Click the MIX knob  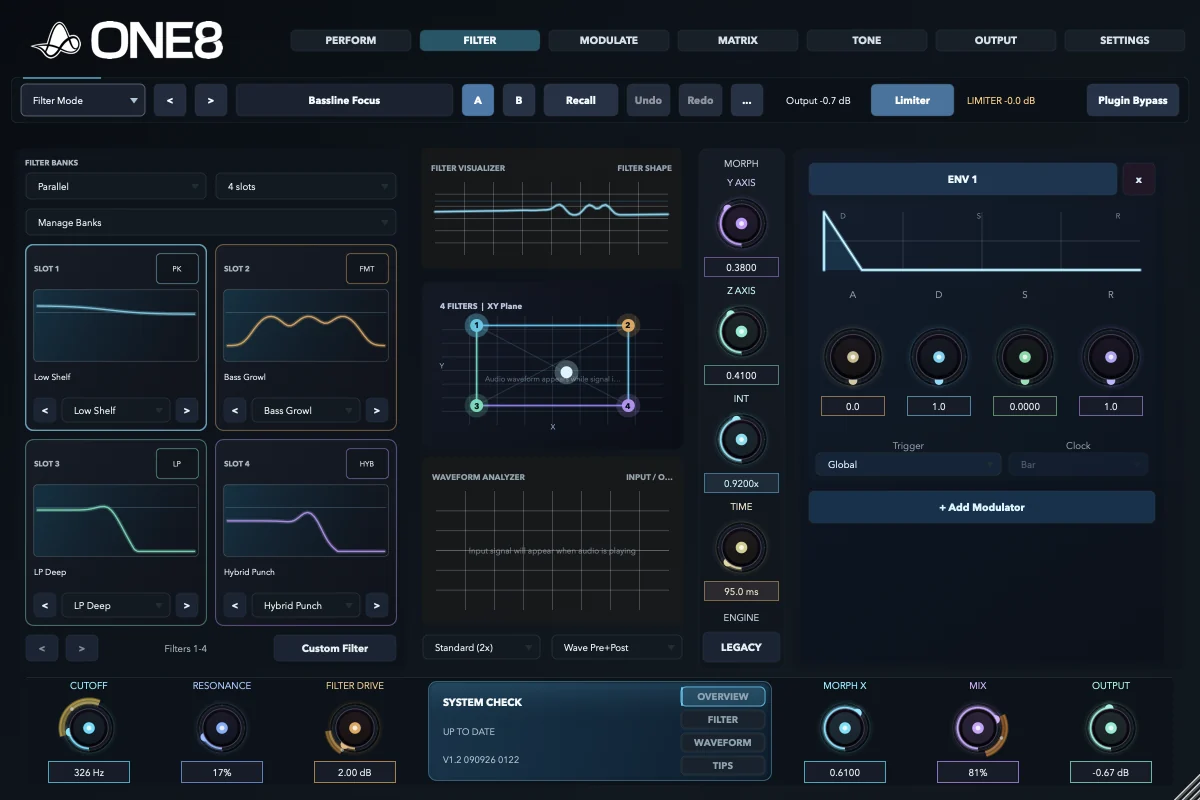(x=977, y=728)
